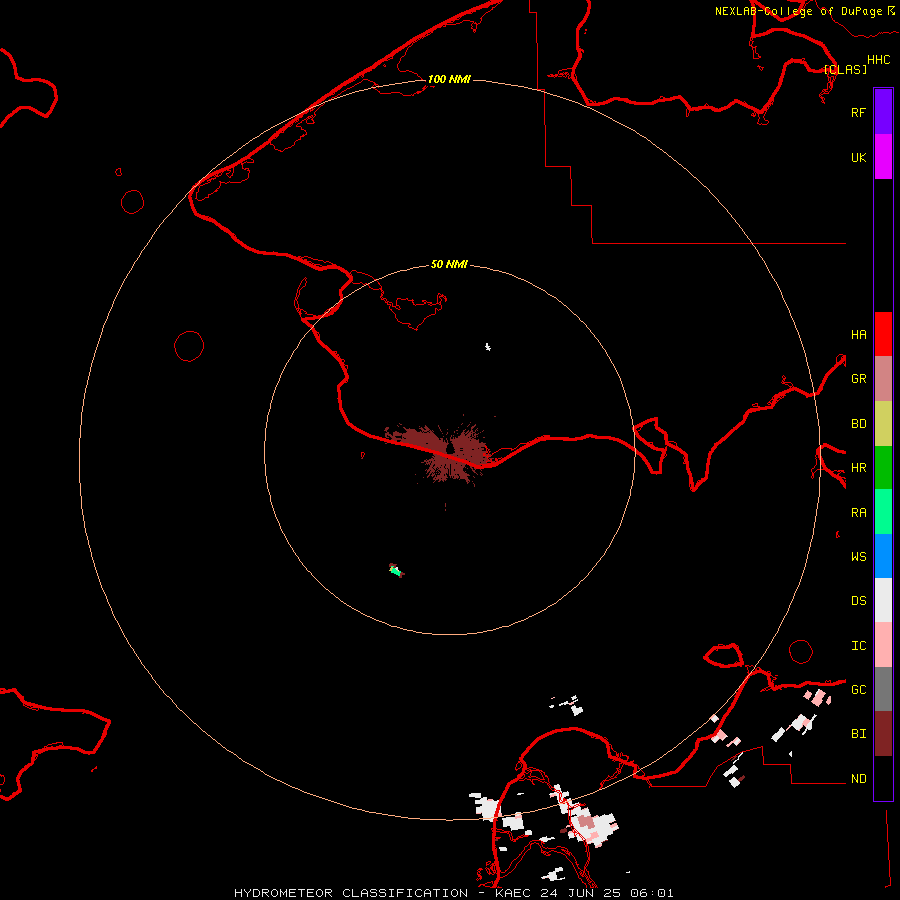Click the WS legend label

858,556
